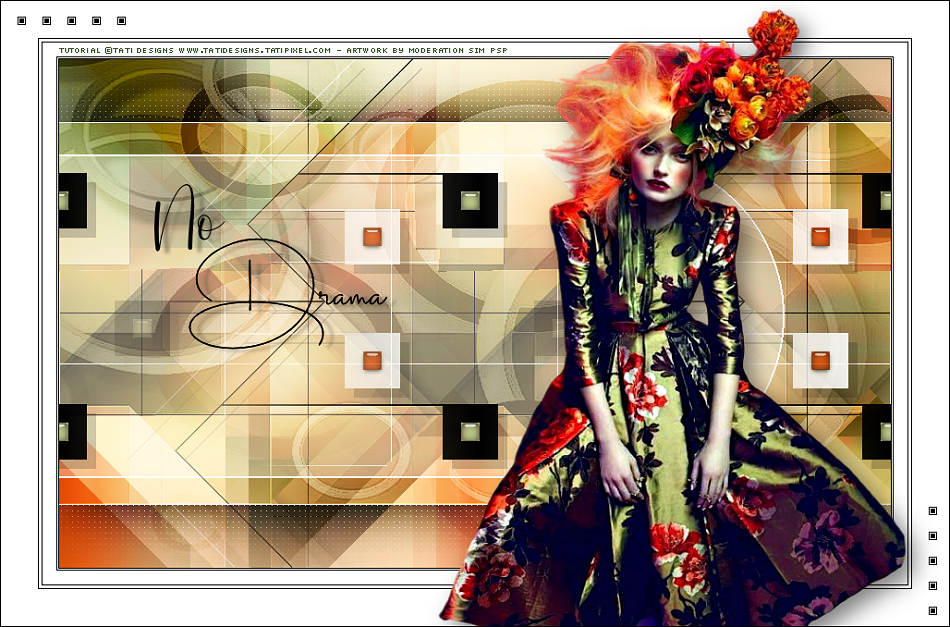Click the green button in the upper center black square
The image size is (950, 627).
pyautogui.click(x=470, y=201)
